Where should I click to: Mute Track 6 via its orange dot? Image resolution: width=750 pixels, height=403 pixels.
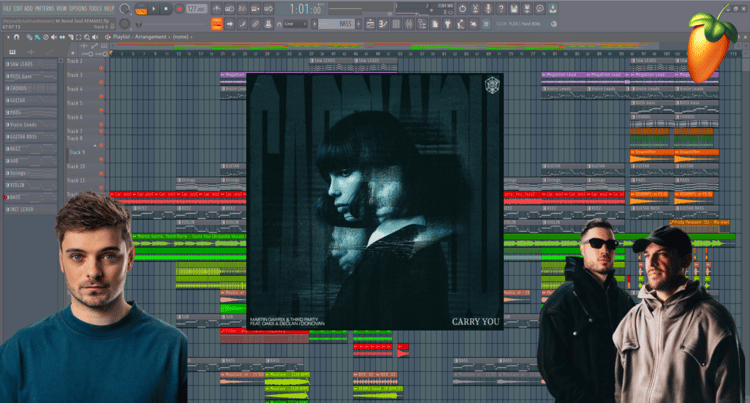pyautogui.click(x=101, y=124)
